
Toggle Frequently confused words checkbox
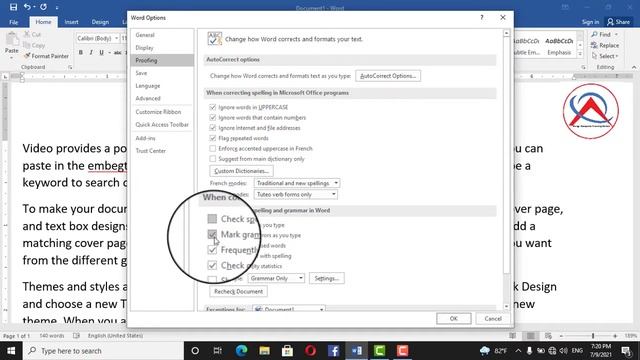click(212, 250)
